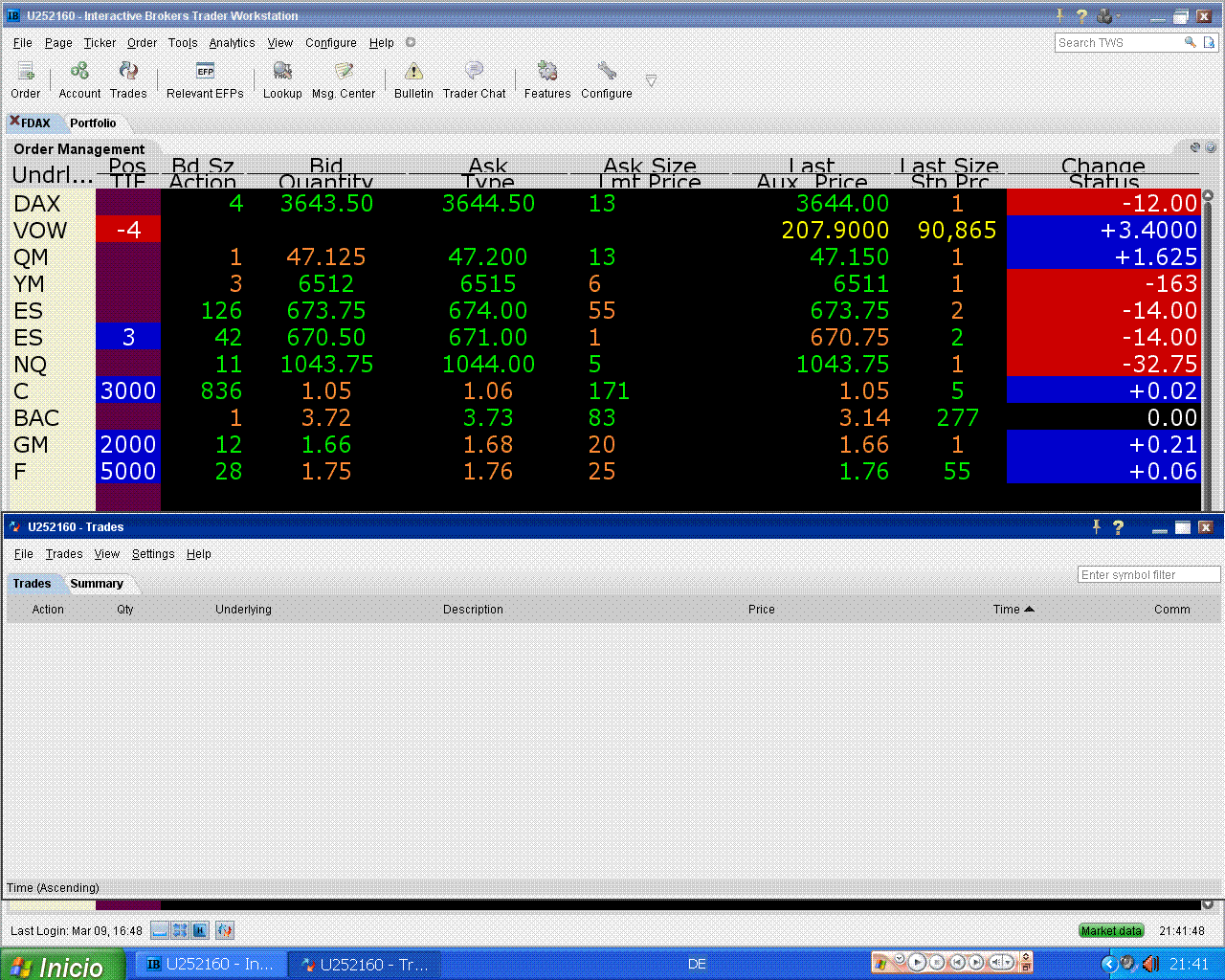Click the page icon beside Search TWS magnifier
The width and height of the screenshot is (1225, 980).
pyautogui.click(x=1209, y=42)
